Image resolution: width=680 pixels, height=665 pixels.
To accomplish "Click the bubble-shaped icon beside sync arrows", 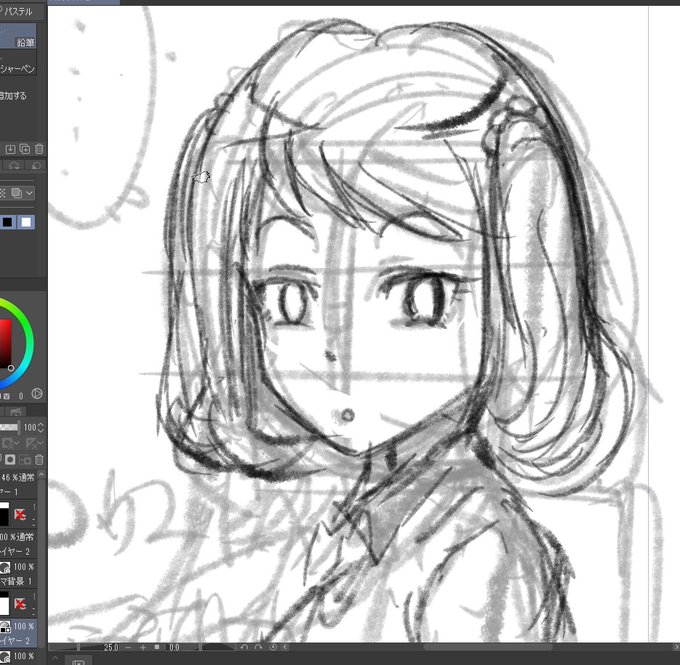I will coord(36,165).
